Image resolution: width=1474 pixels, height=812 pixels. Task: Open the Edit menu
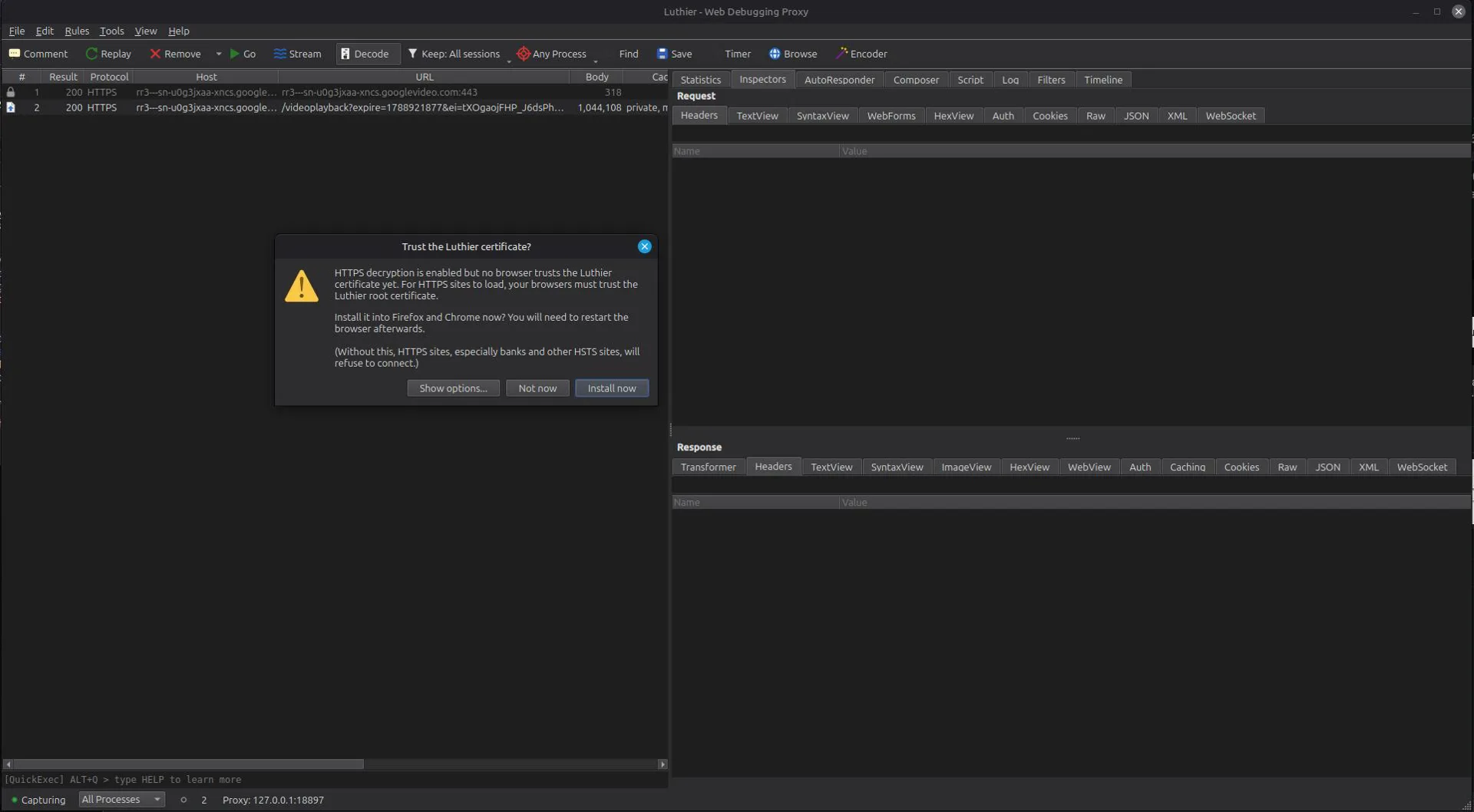point(45,31)
